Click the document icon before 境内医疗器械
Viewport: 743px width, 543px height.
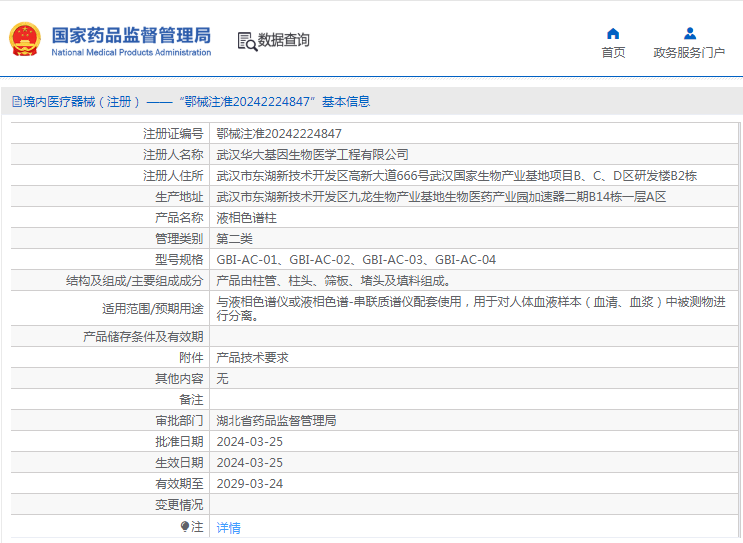[x=17, y=102]
